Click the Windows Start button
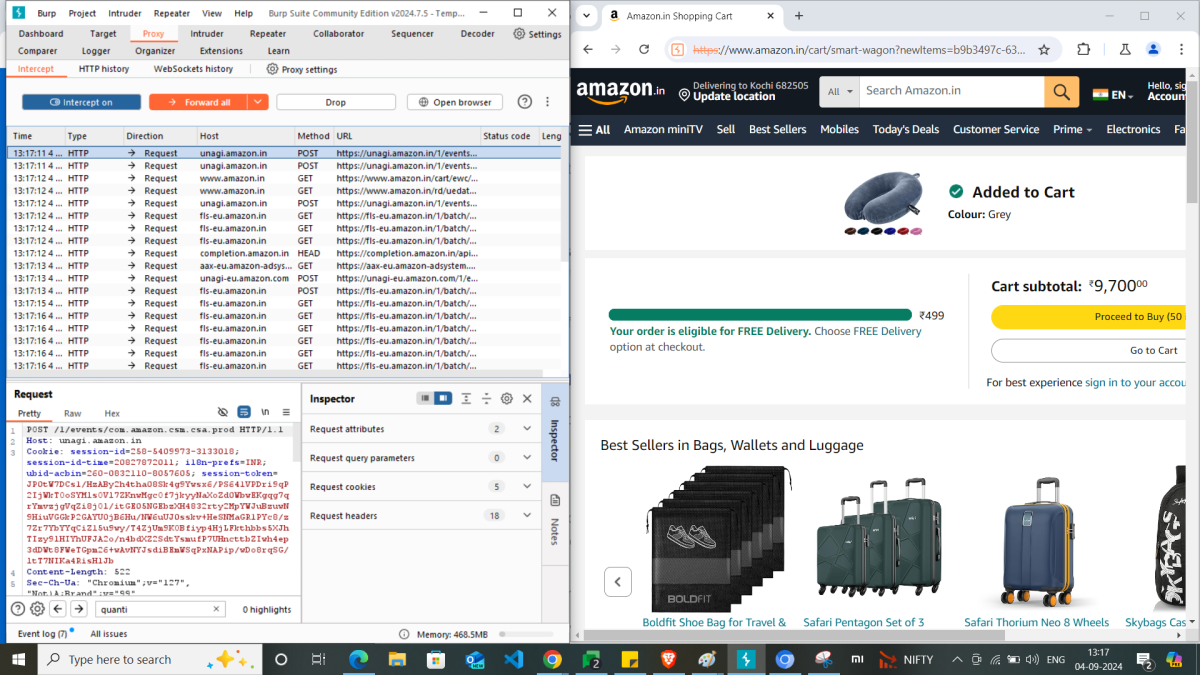The height and width of the screenshot is (675, 1200). 19,660
